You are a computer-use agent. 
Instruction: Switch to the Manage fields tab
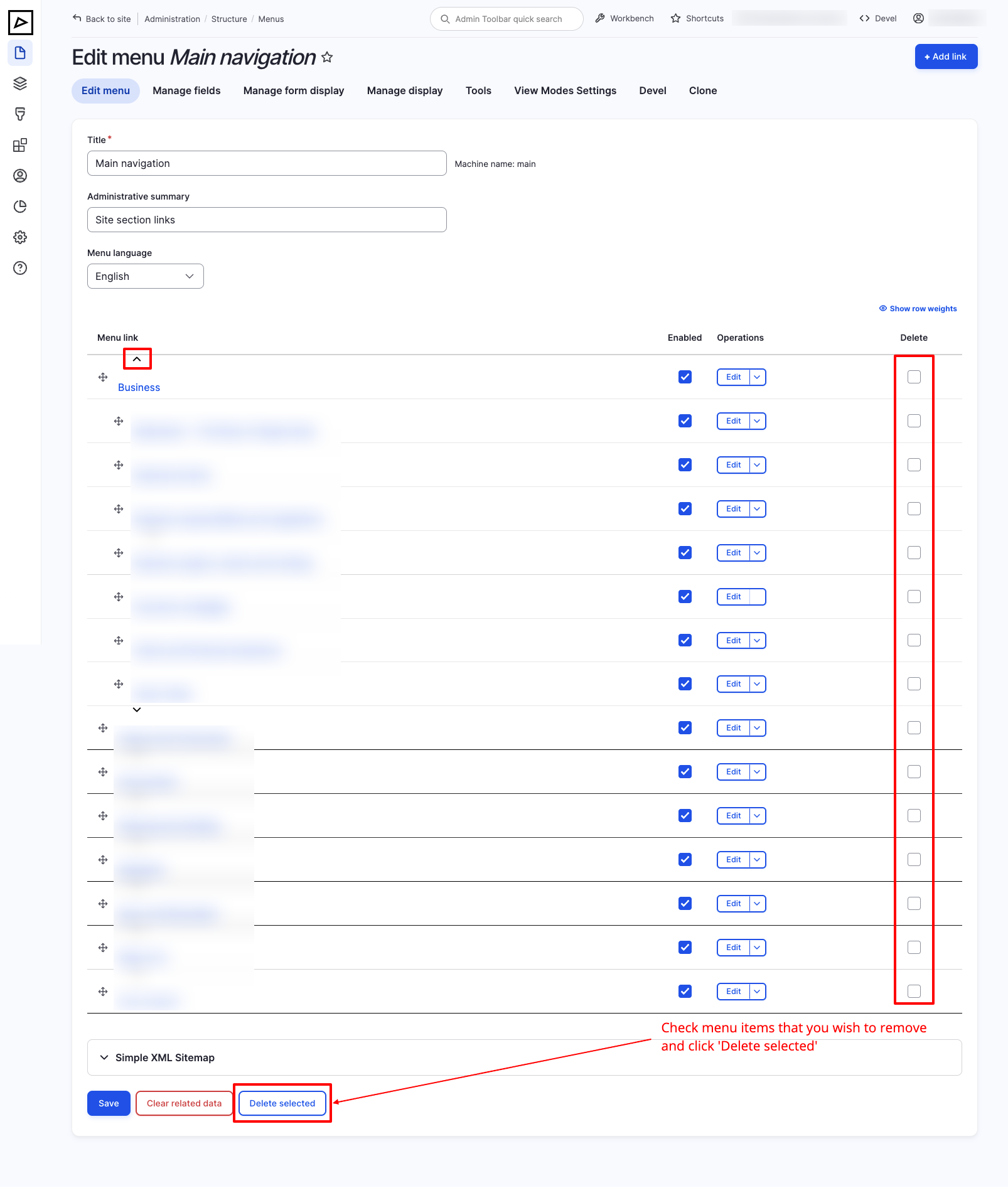click(x=186, y=90)
